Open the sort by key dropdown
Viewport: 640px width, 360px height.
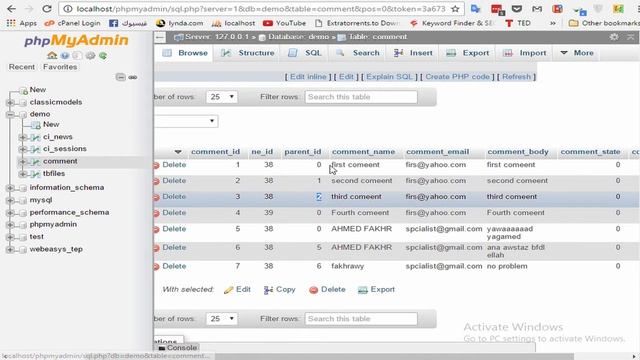pos(186,121)
